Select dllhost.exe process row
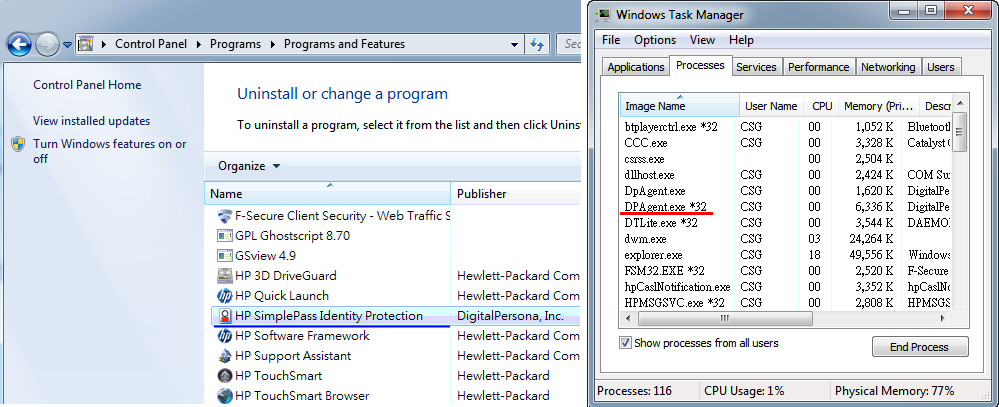The height and width of the screenshot is (407, 999). click(786, 175)
